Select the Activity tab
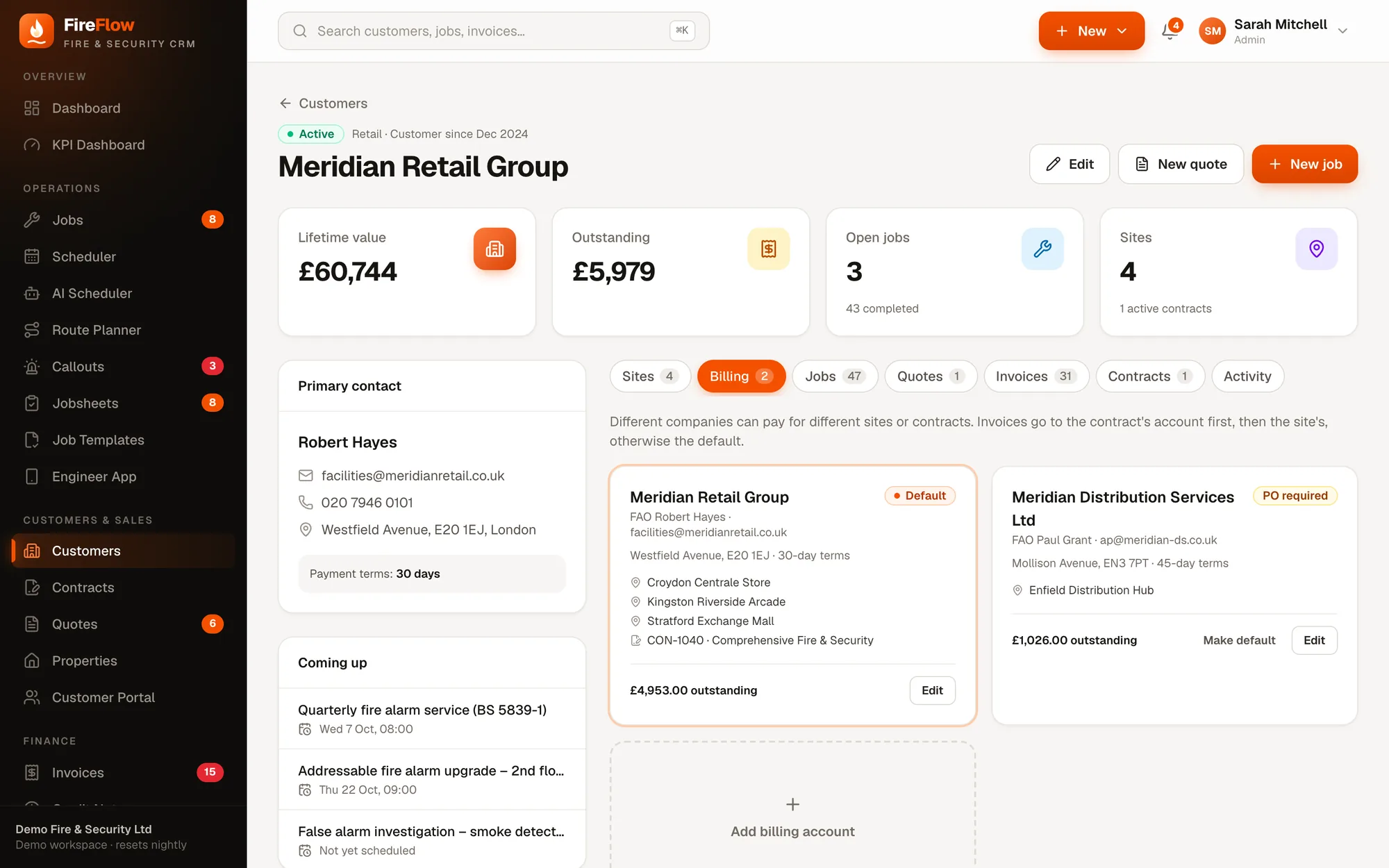The width and height of the screenshot is (1389, 868). coord(1247,376)
